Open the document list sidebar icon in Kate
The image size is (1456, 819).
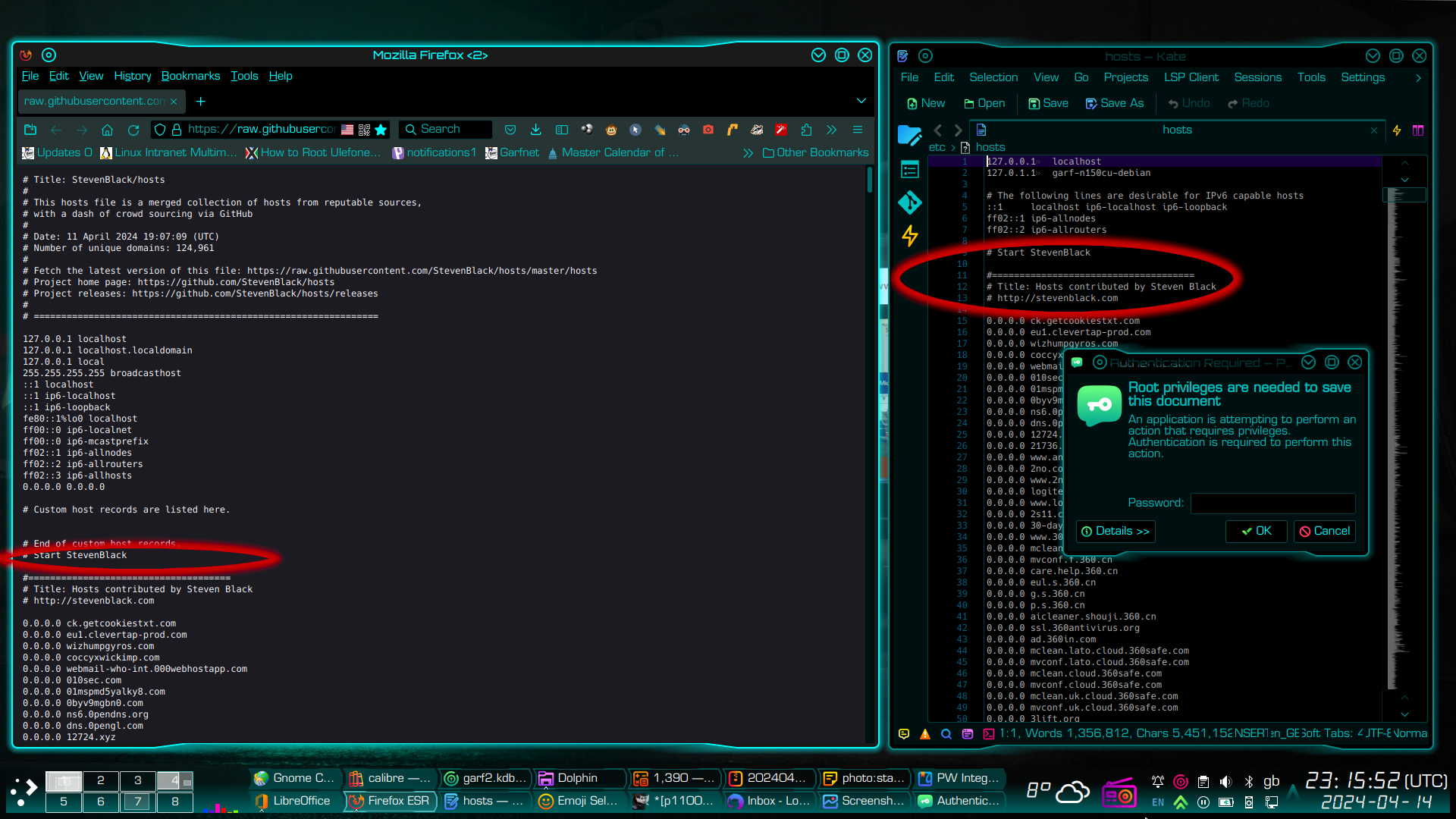click(909, 169)
